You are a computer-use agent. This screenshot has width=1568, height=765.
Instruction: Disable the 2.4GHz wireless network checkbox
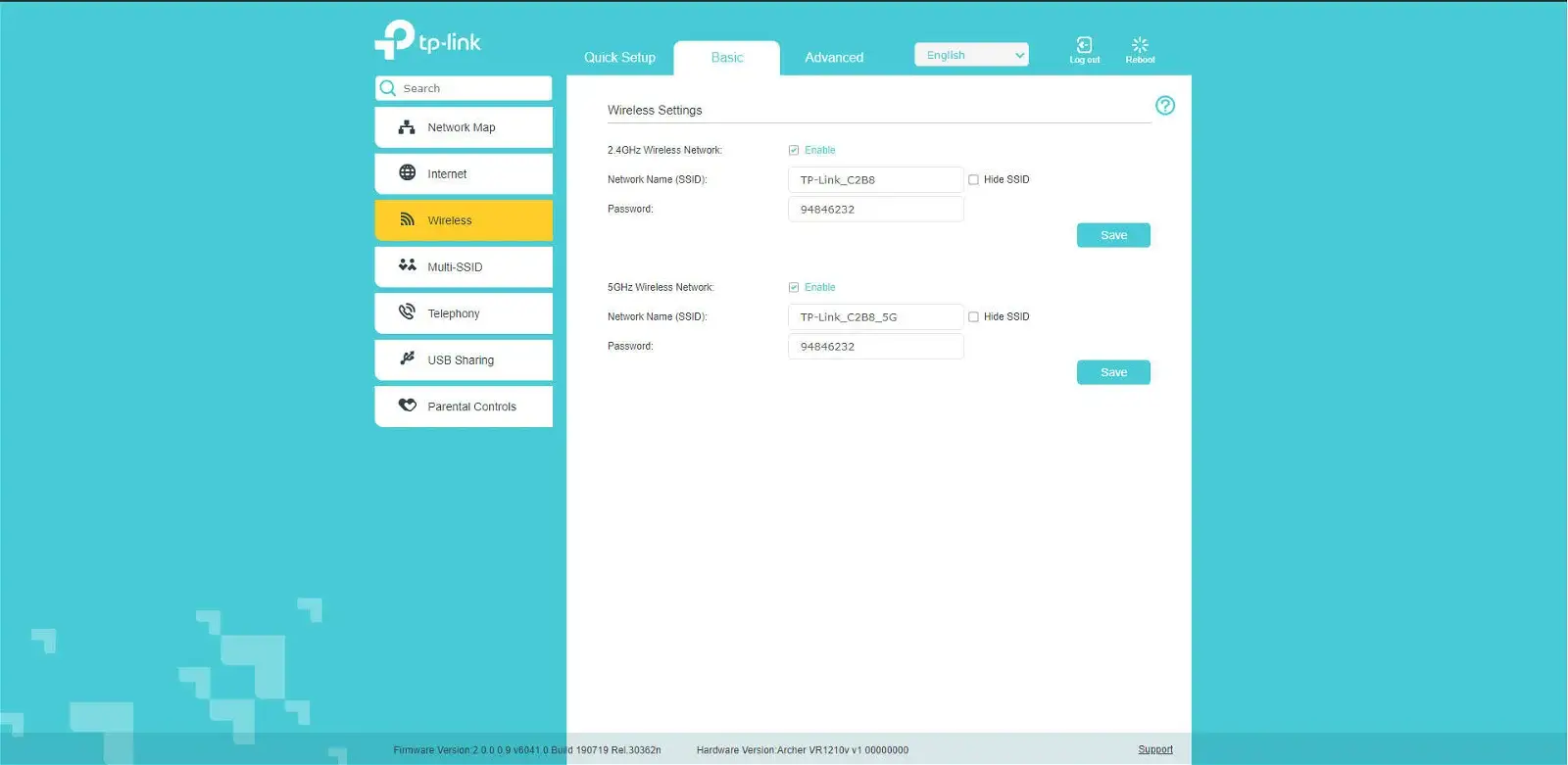click(794, 150)
